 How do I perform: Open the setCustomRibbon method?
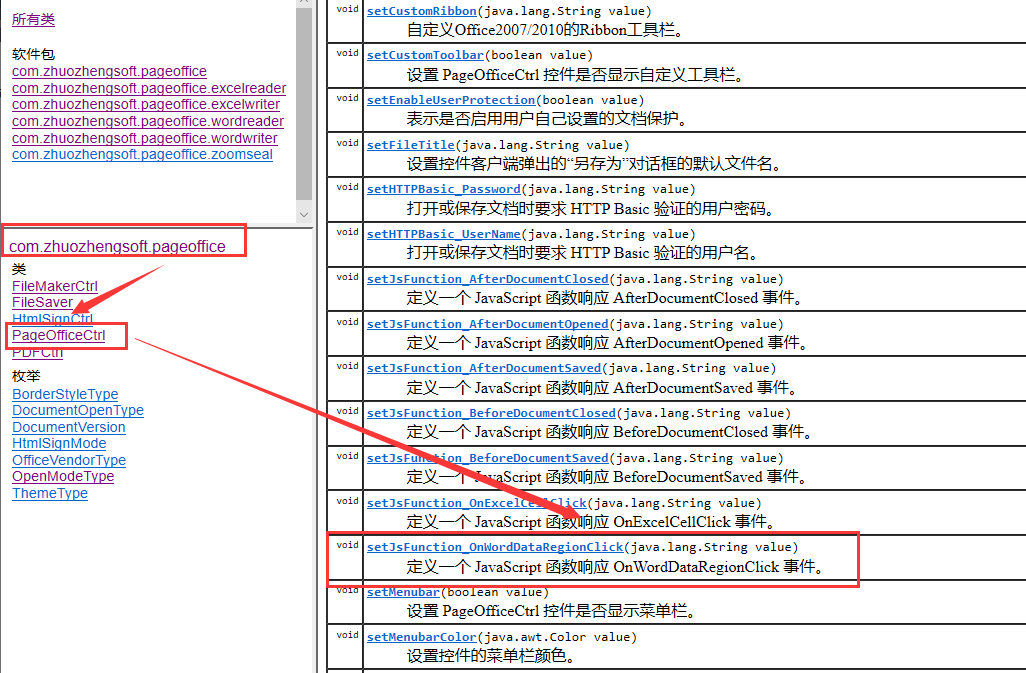pos(421,11)
